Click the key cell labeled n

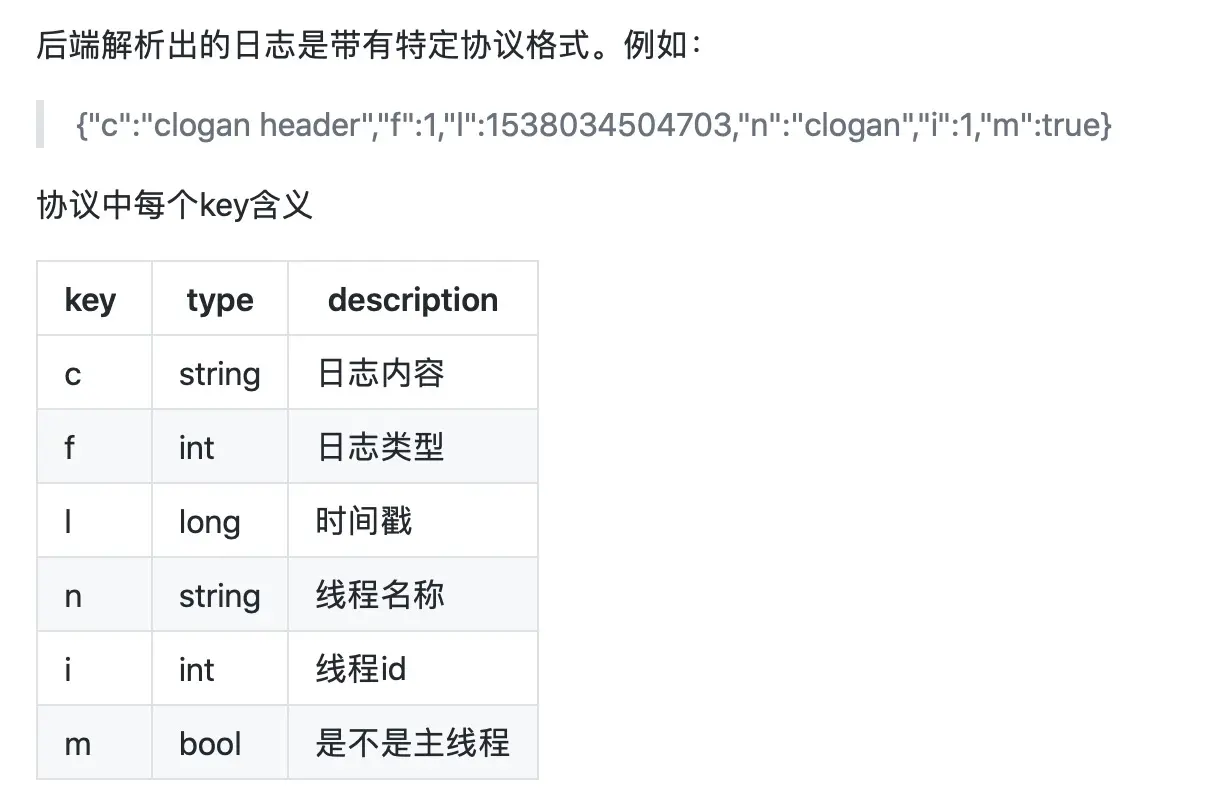click(94, 595)
